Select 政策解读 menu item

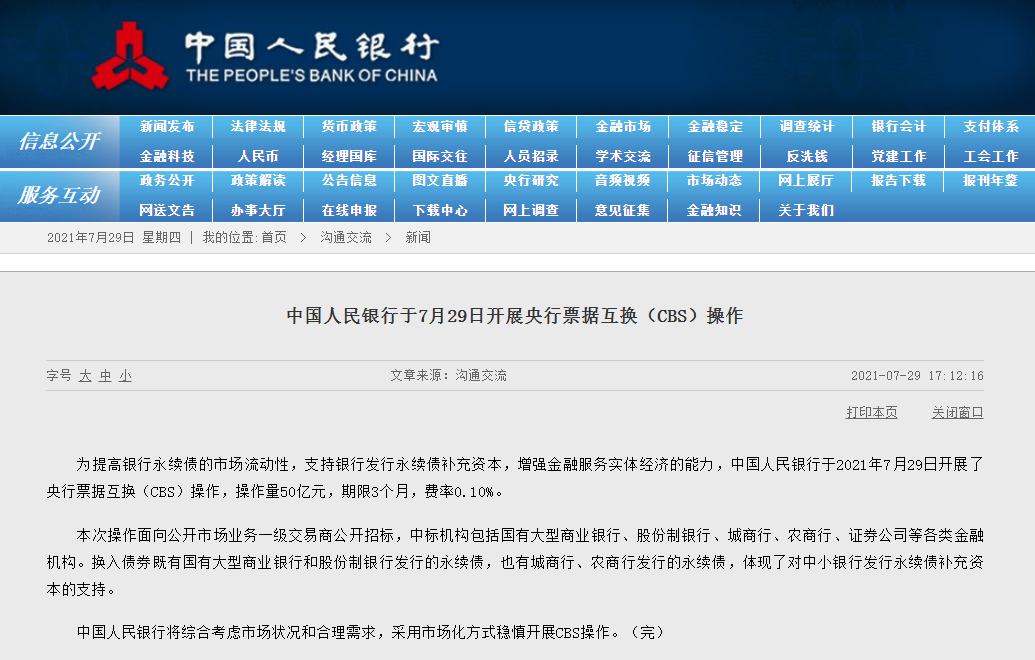click(258, 180)
